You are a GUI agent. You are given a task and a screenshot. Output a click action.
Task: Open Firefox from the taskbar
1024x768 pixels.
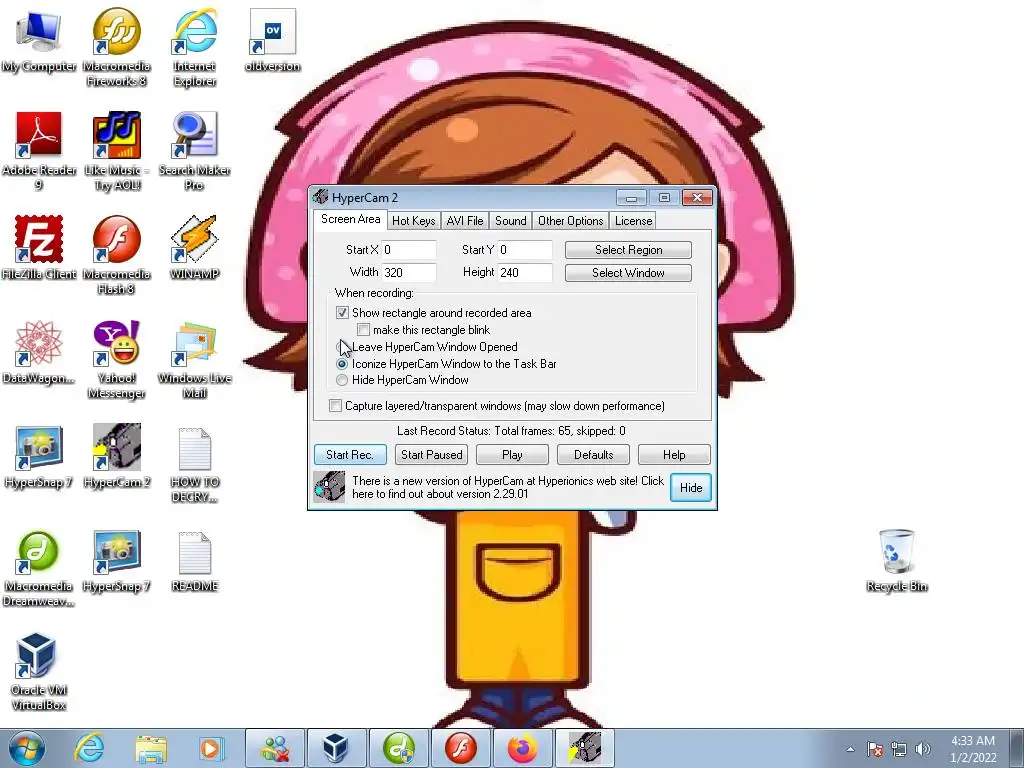click(523, 748)
